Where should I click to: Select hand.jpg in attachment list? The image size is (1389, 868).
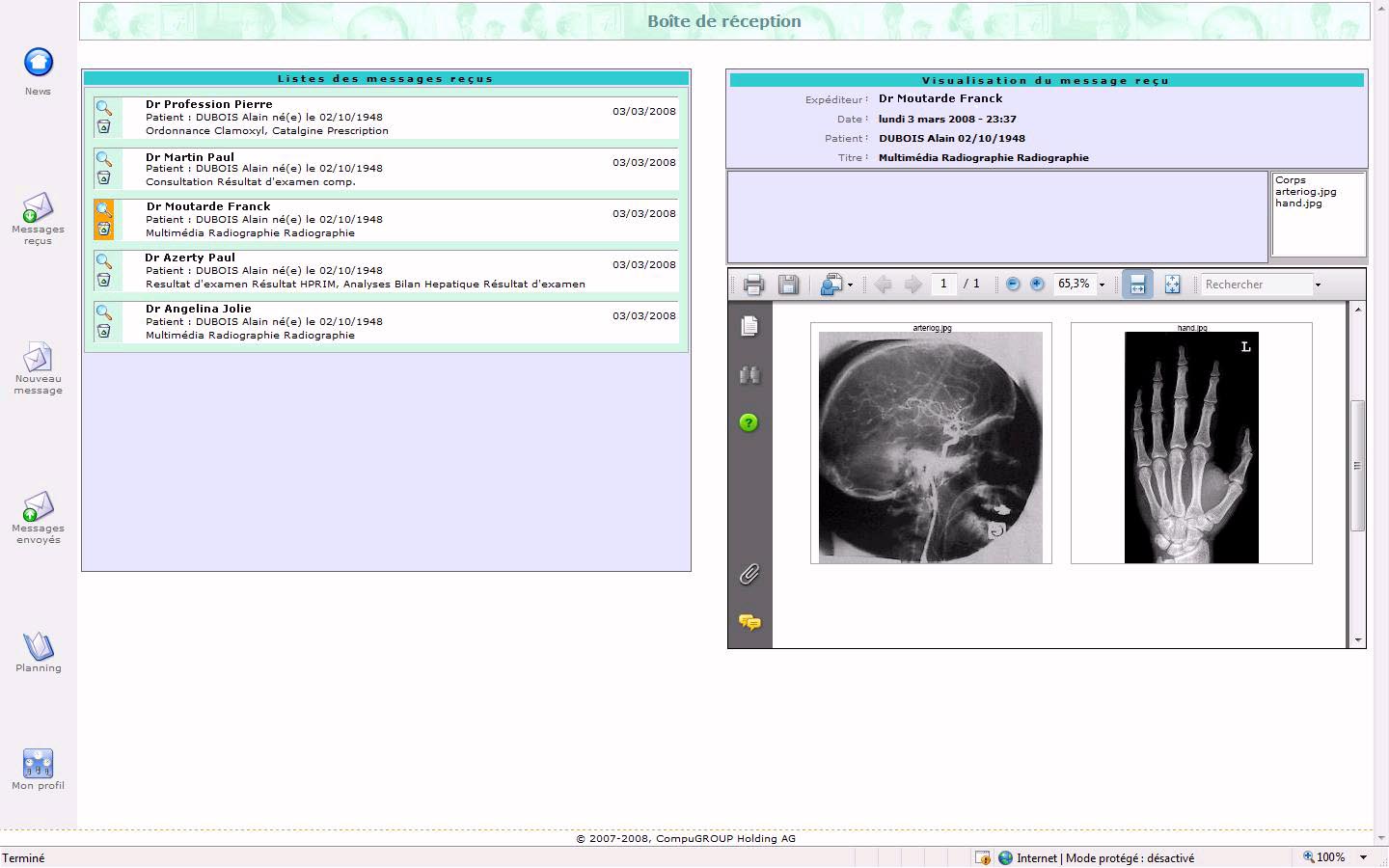point(1298,203)
